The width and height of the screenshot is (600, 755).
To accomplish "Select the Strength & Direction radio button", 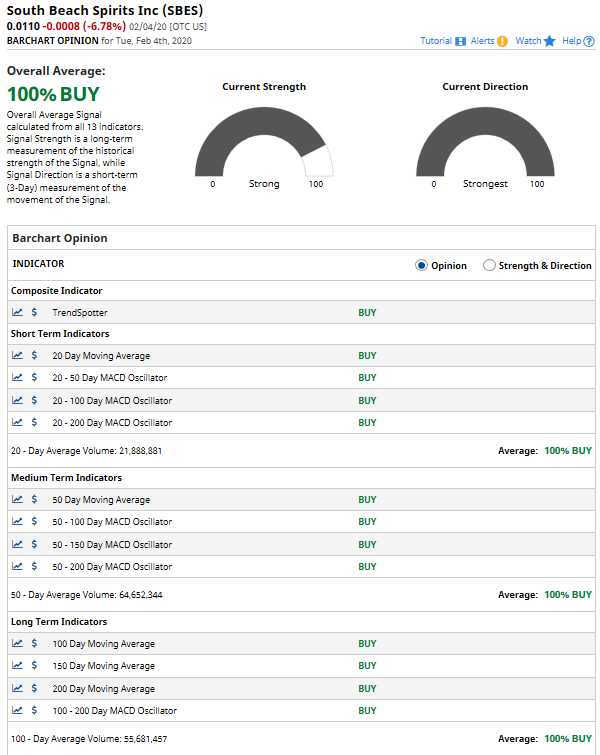I will point(489,265).
